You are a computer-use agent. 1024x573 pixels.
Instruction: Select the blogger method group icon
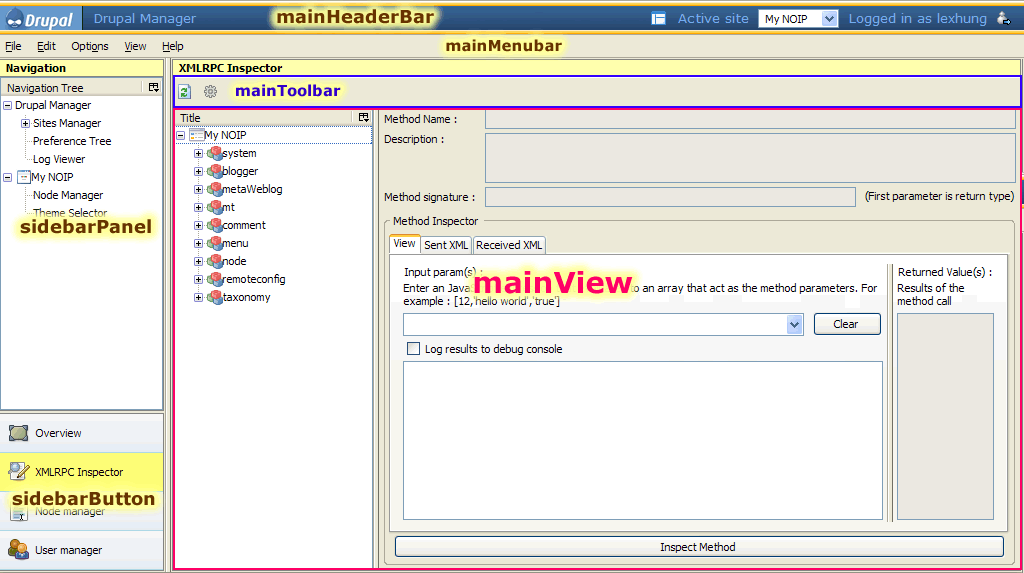pos(214,172)
